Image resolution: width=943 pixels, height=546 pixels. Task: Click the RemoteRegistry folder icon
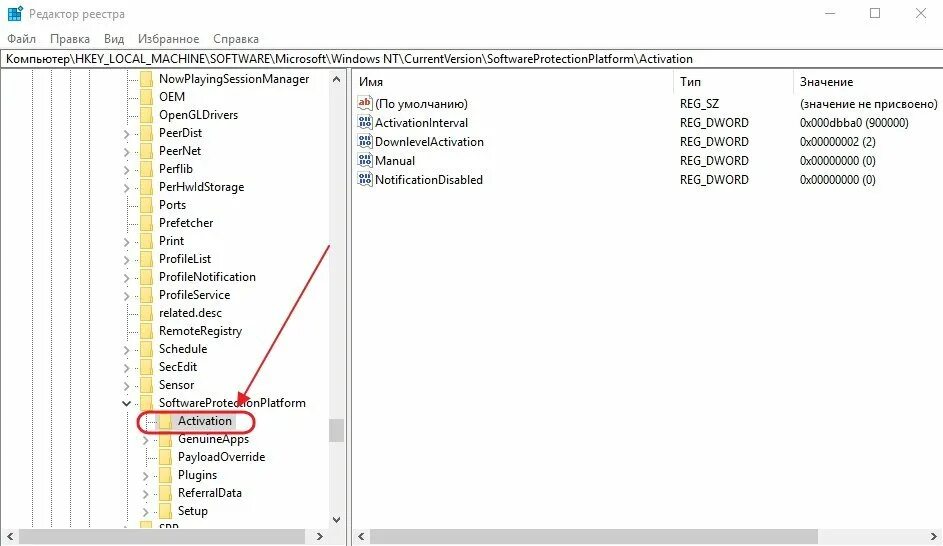pyautogui.click(x=146, y=331)
